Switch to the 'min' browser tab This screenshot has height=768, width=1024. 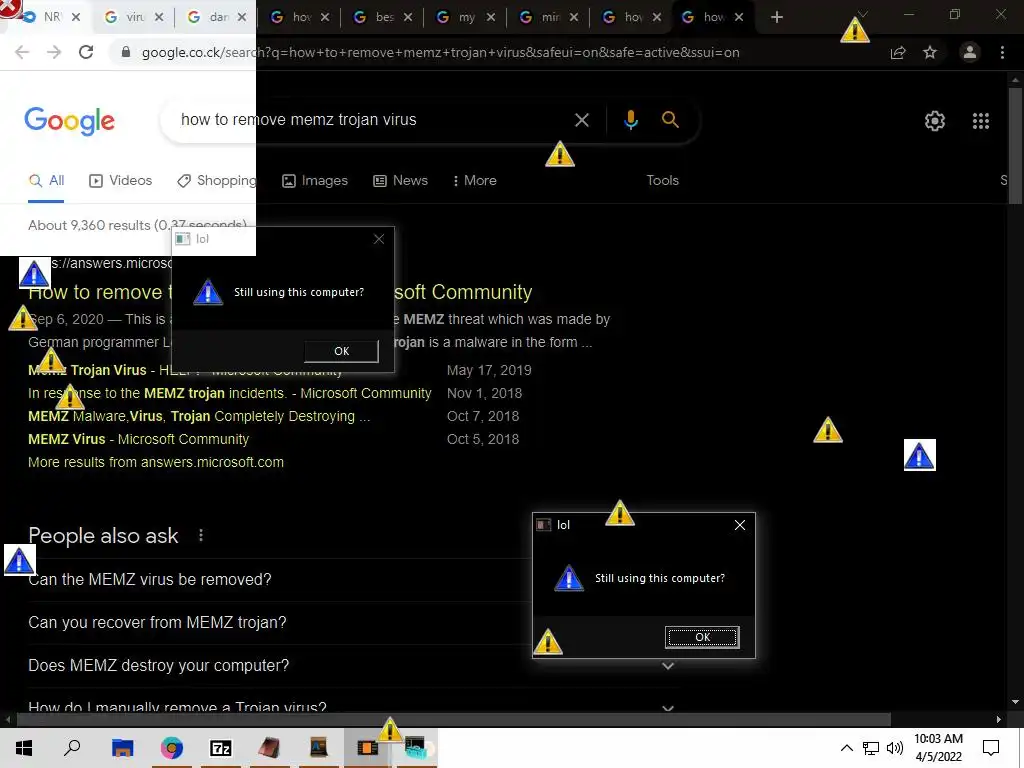point(549,17)
